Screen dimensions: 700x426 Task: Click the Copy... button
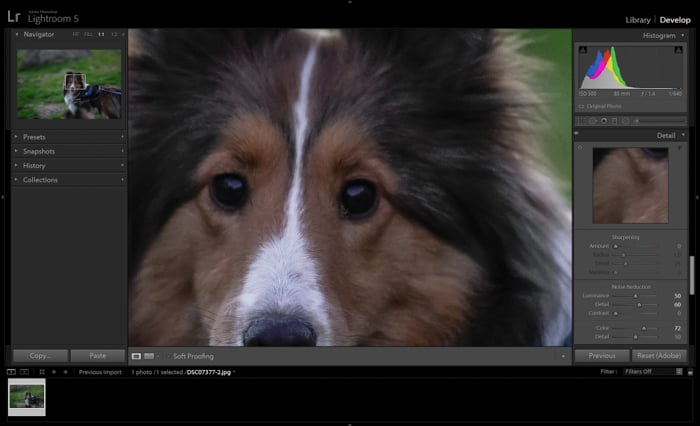tap(41, 356)
